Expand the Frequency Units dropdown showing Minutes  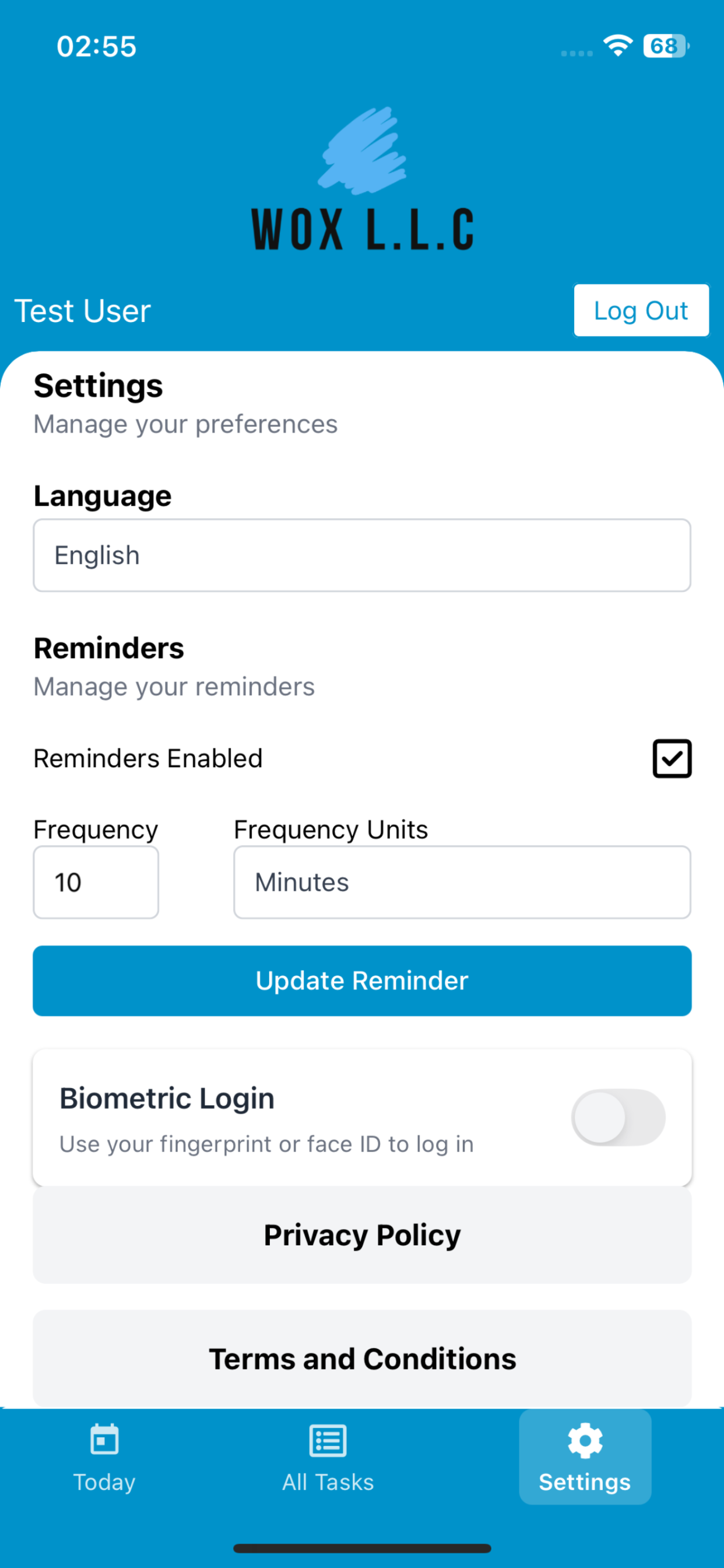[x=462, y=882]
